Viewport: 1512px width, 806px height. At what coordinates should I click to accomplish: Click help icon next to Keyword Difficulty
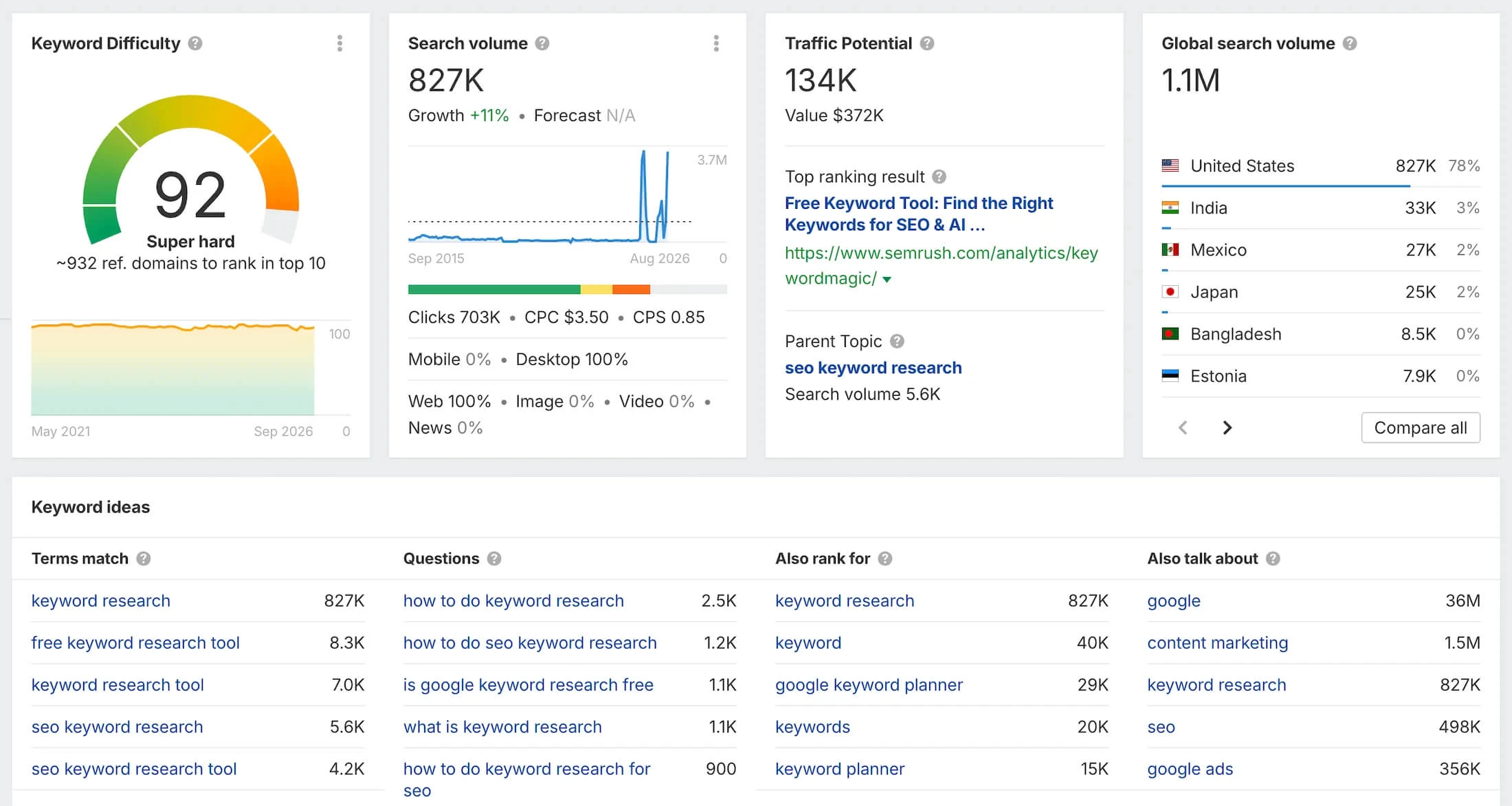[x=195, y=43]
